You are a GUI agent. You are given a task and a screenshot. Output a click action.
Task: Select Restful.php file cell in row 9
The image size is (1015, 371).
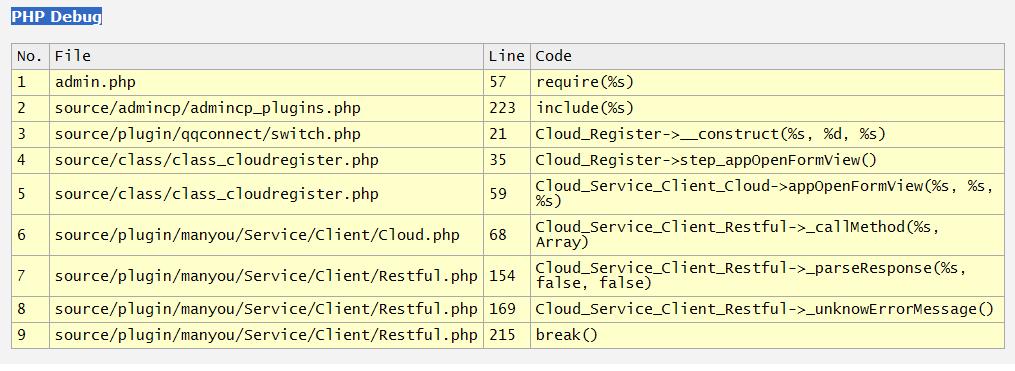coord(266,335)
